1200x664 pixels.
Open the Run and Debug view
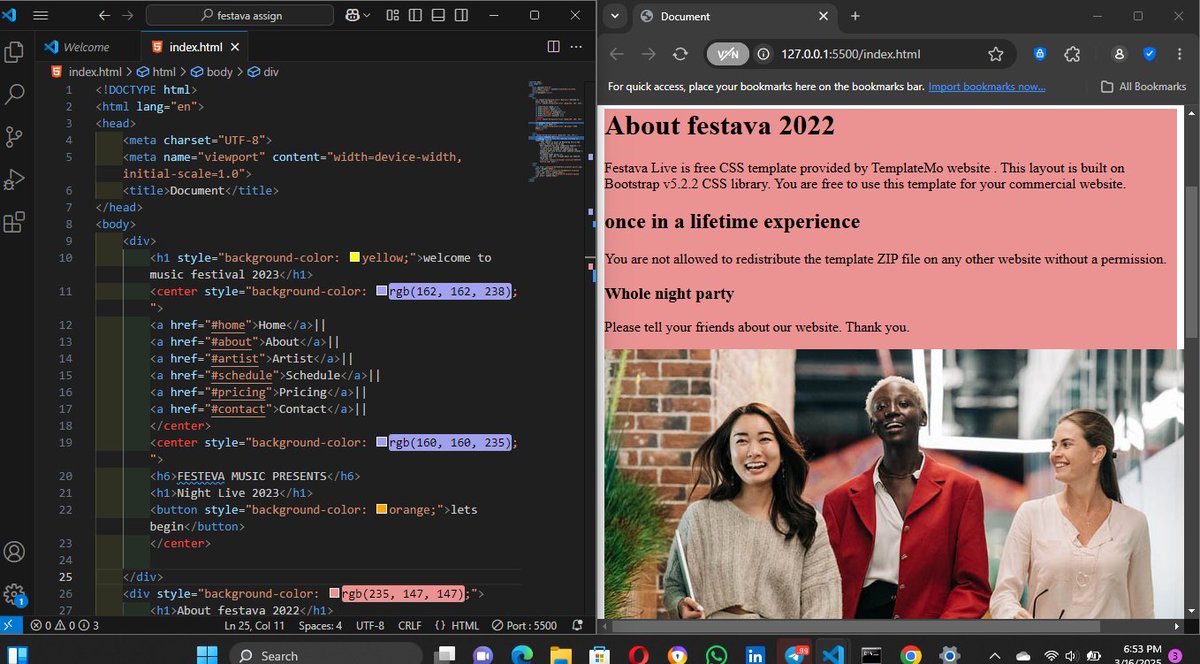15,180
